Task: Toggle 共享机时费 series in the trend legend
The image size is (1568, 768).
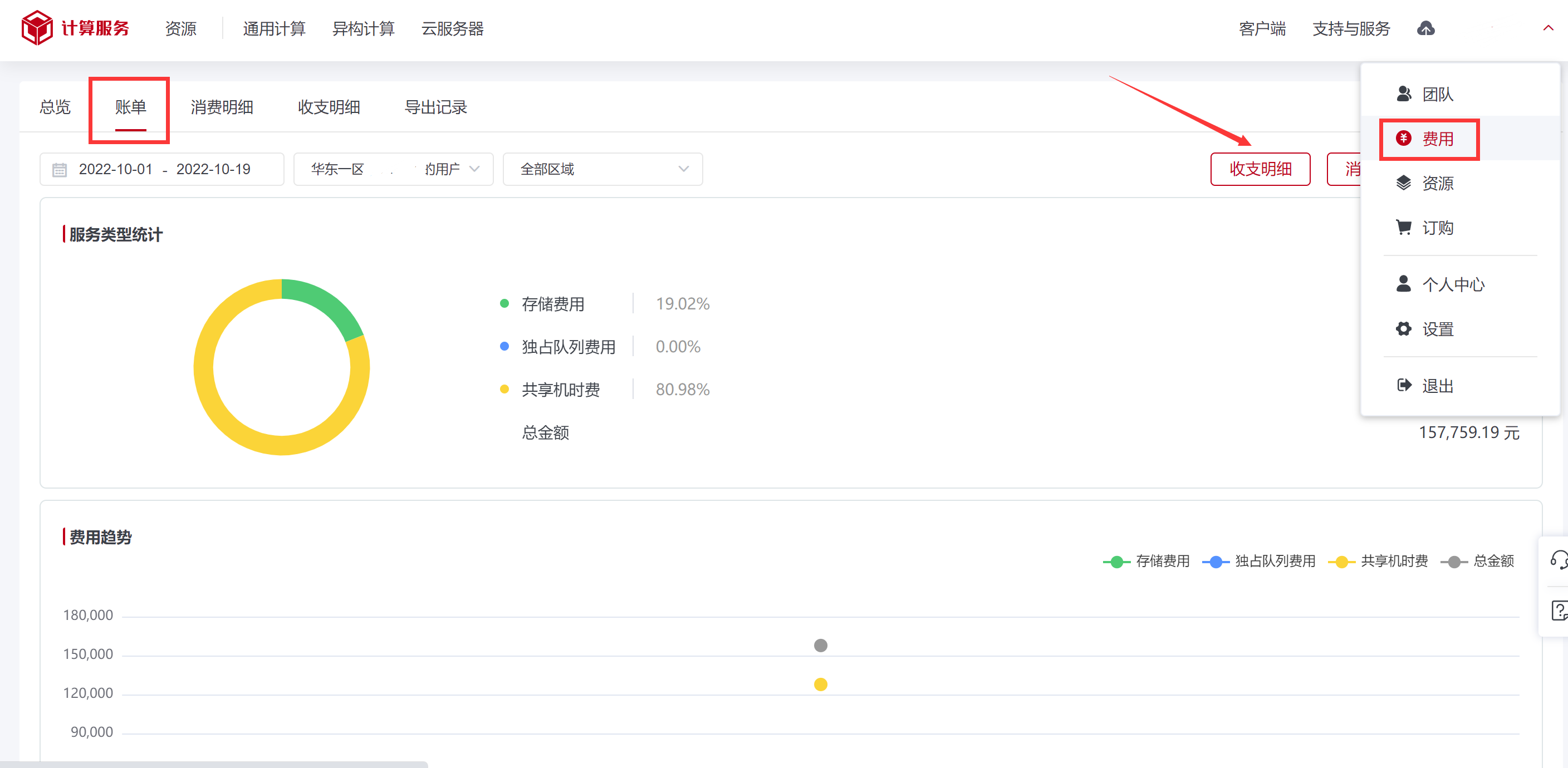Action: (1378, 561)
